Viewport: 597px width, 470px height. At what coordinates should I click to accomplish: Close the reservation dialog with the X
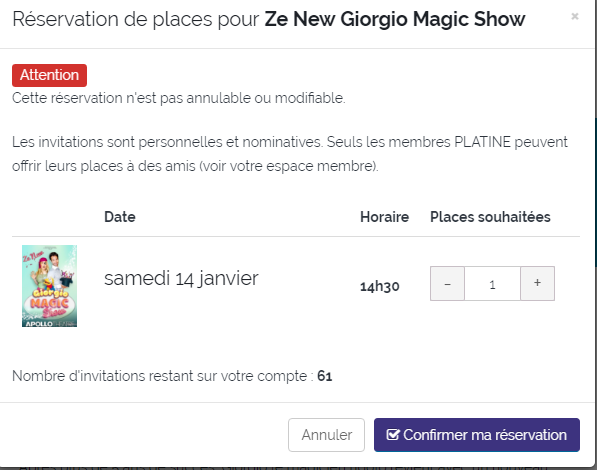tap(575, 16)
